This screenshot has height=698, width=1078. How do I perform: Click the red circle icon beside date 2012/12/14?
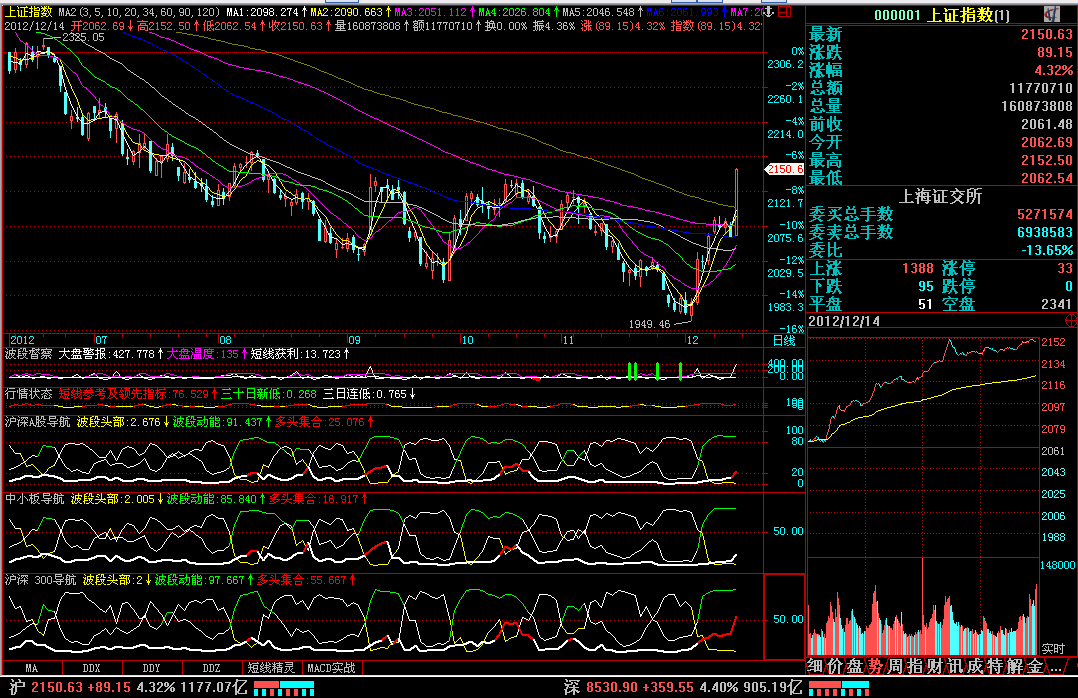click(x=1072, y=320)
